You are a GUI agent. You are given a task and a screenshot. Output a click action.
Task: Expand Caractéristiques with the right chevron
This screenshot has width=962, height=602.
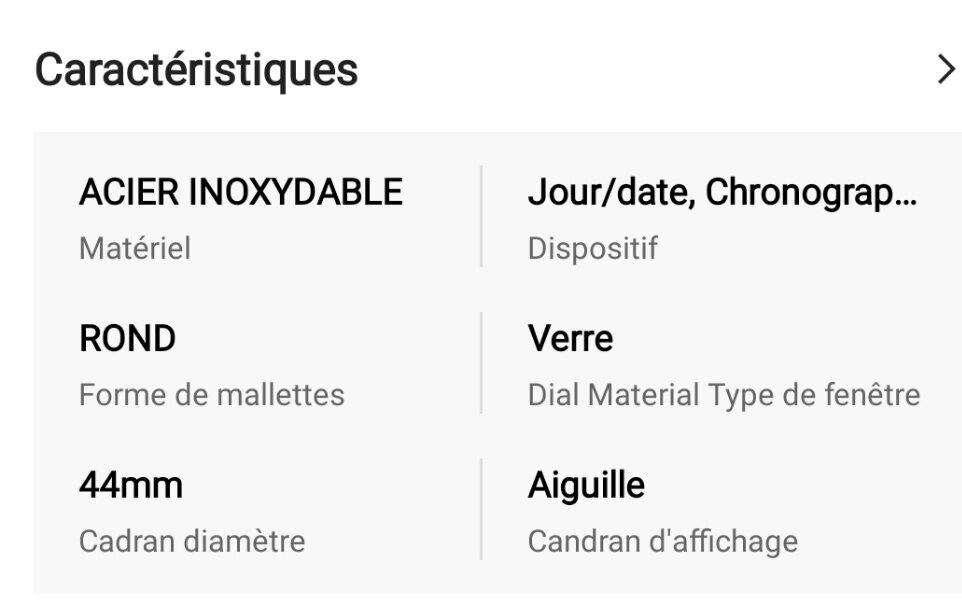945,70
